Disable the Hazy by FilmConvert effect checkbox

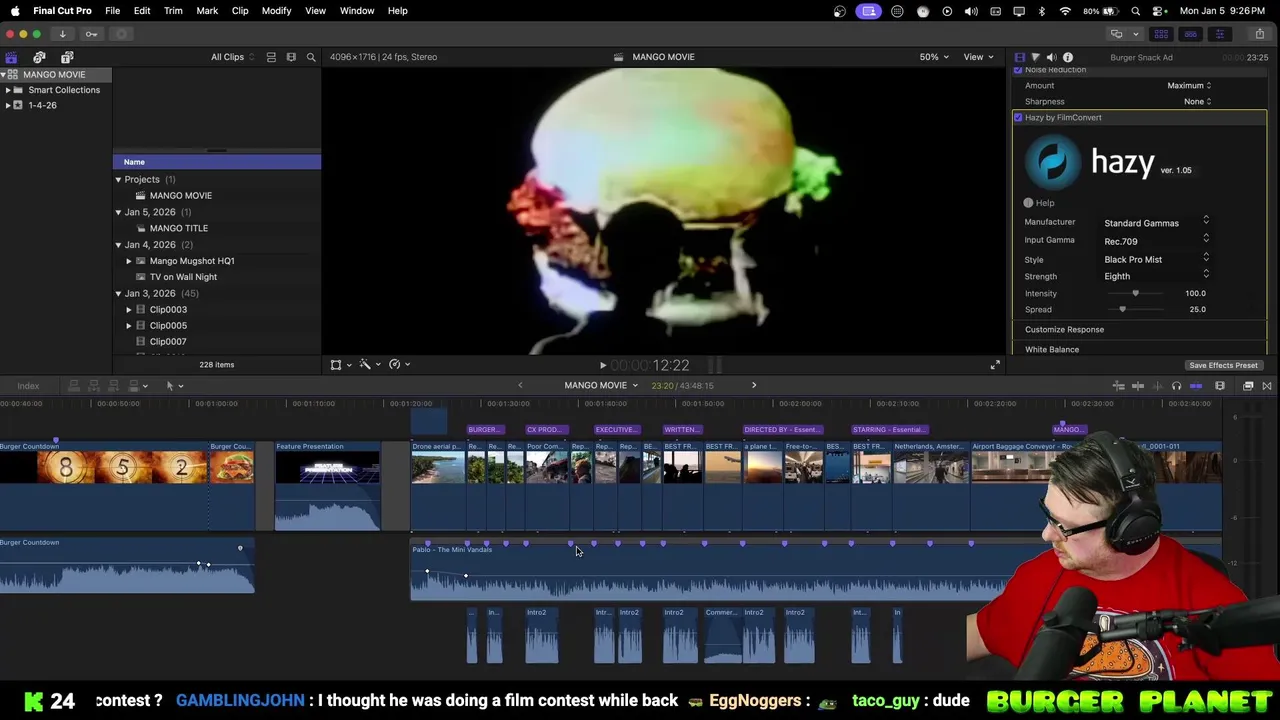1018,118
